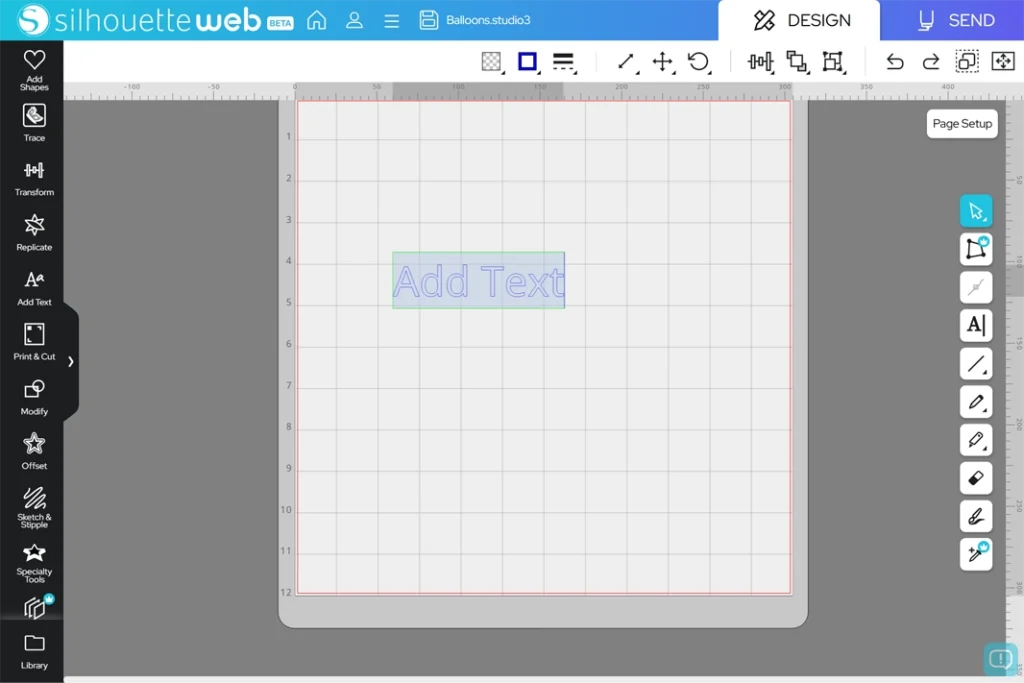Open the Library button
The height and width of the screenshot is (683, 1024).
tap(34, 650)
